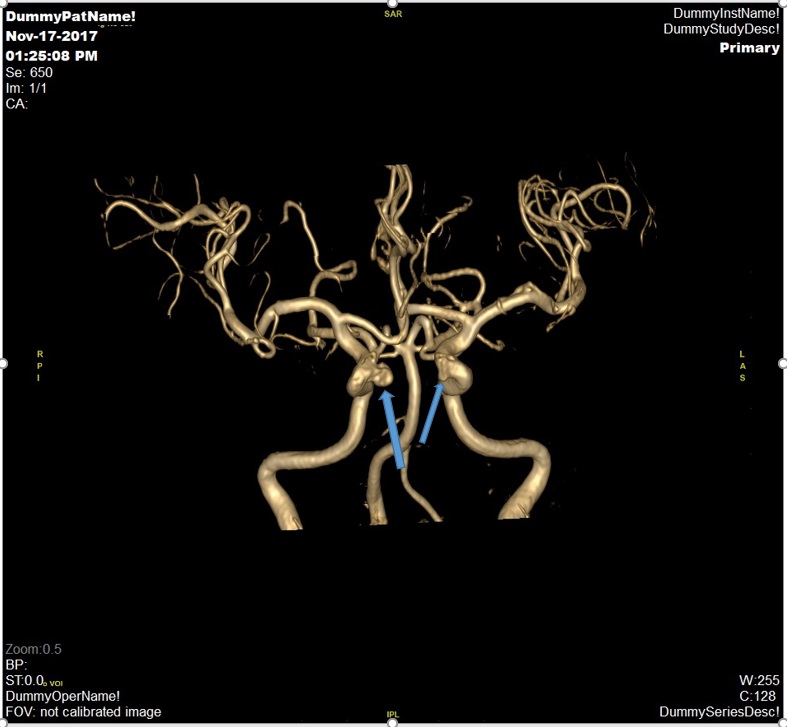Image resolution: width=787 pixels, height=727 pixels.
Task: Select the right blue arrow annotation
Action: (x=432, y=414)
